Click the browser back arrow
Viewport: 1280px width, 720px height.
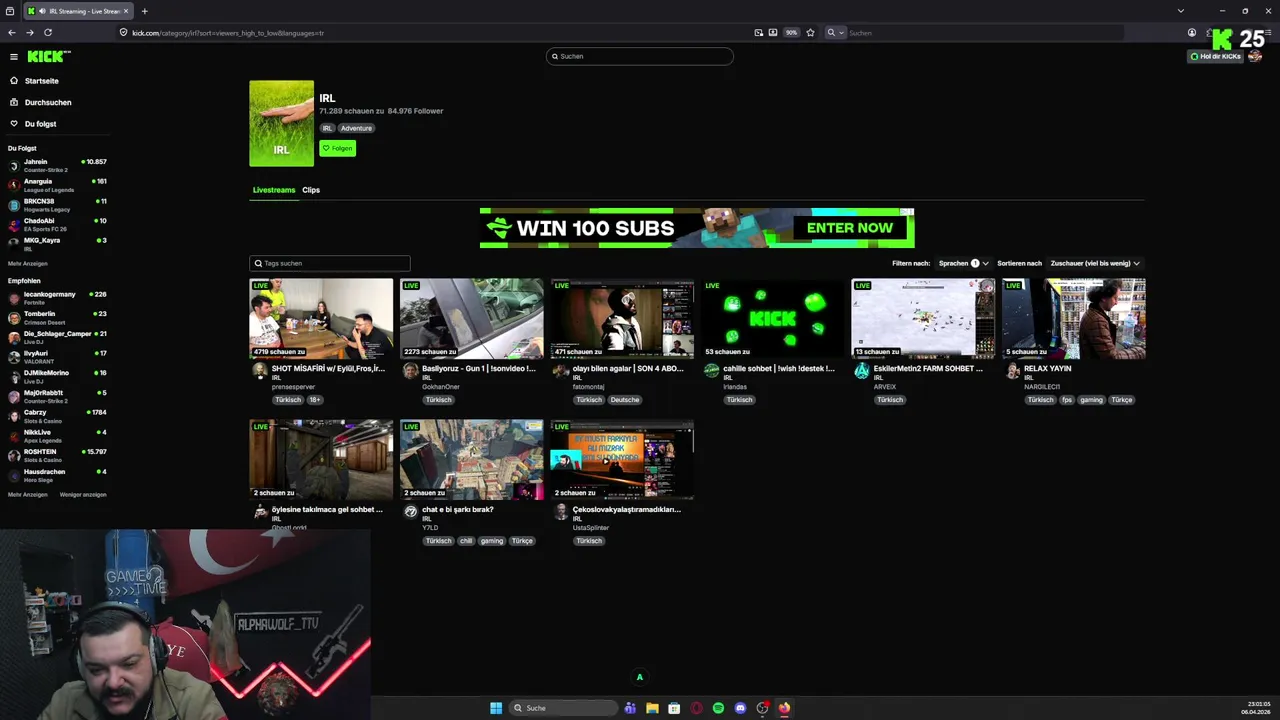(12, 32)
